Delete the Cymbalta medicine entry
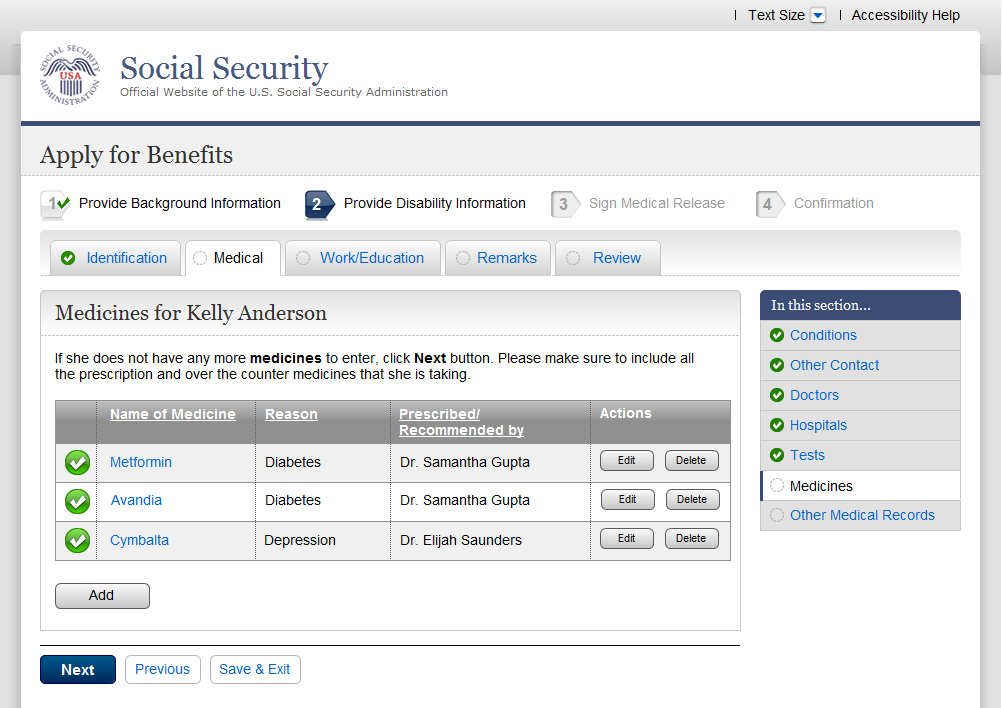1002x708 pixels. coord(691,539)
